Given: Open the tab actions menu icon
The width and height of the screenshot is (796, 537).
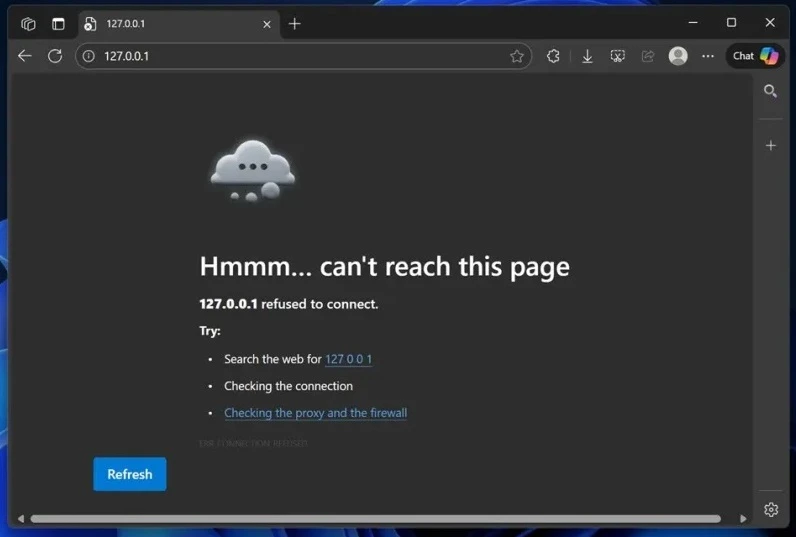Looking at the screenshot, I should click(58, 23).
